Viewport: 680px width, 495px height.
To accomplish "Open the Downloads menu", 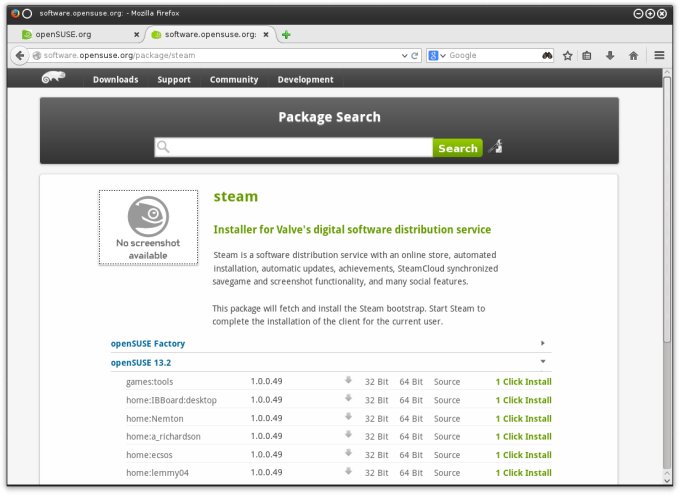I will (115, 79).
